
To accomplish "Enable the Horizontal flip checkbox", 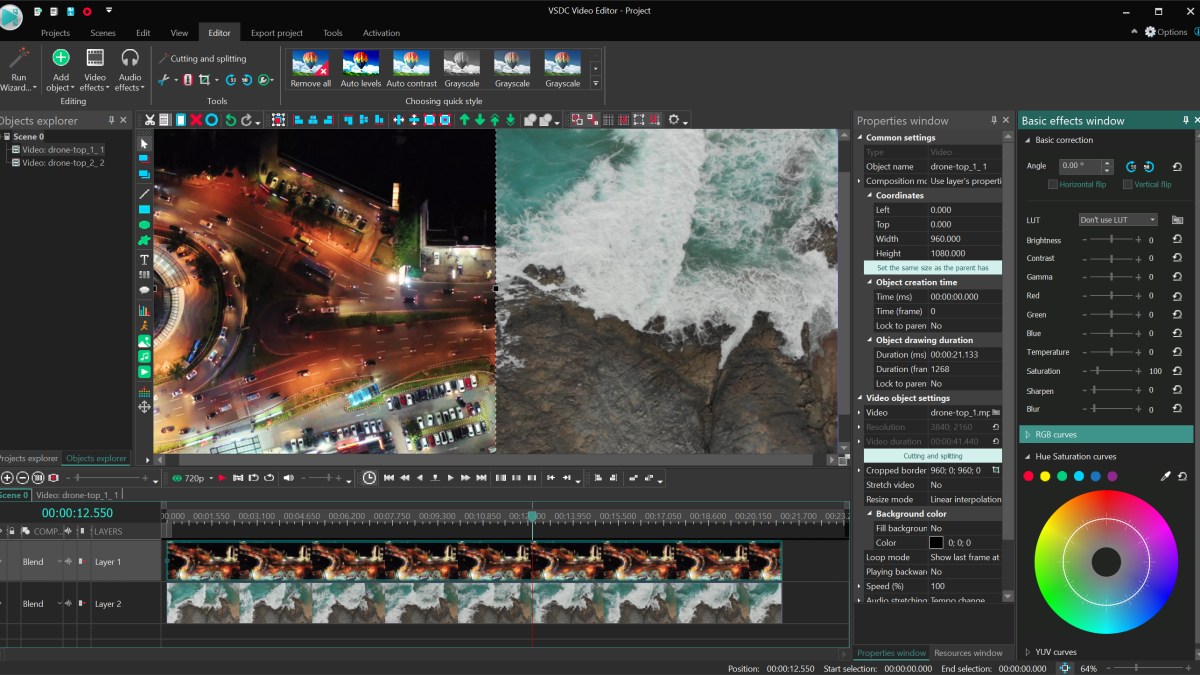I will (x=1053, y=185).
